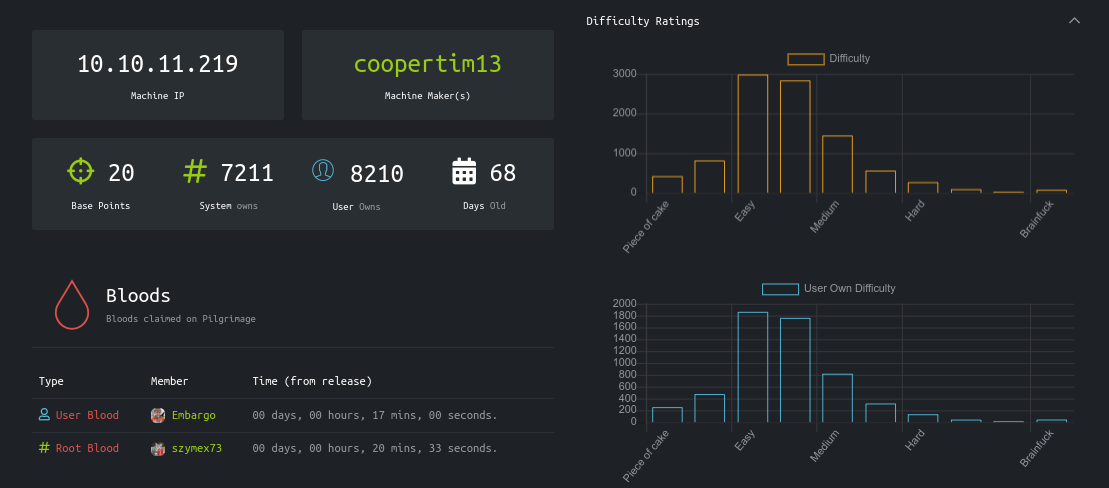Click Embargo's avatar image
The image size is (1109, 488).
(x=158, y=415)
